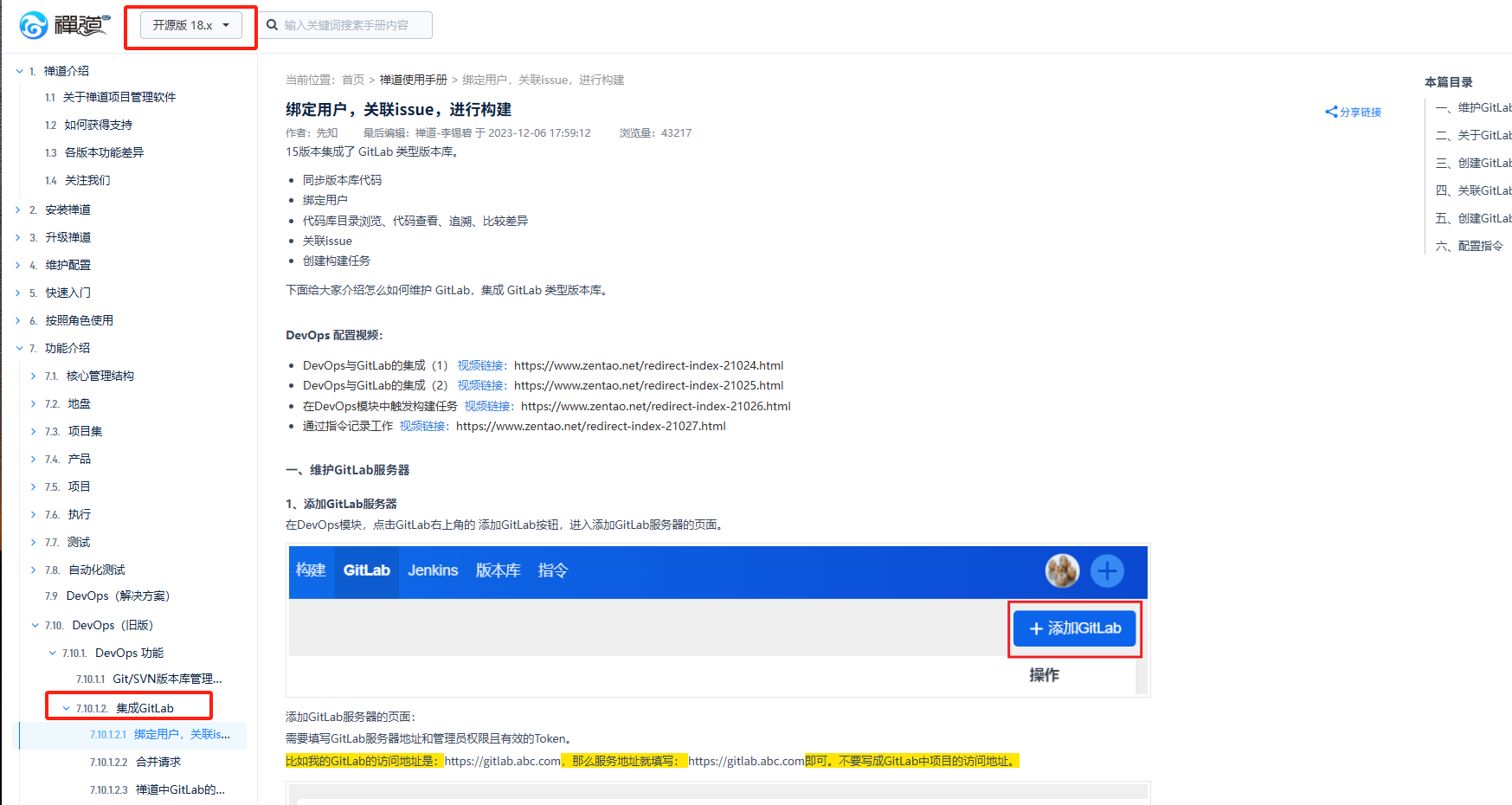1512x805 pixels.
Task: Expand the 5. 快速入门 chevron
Action: 19,293
